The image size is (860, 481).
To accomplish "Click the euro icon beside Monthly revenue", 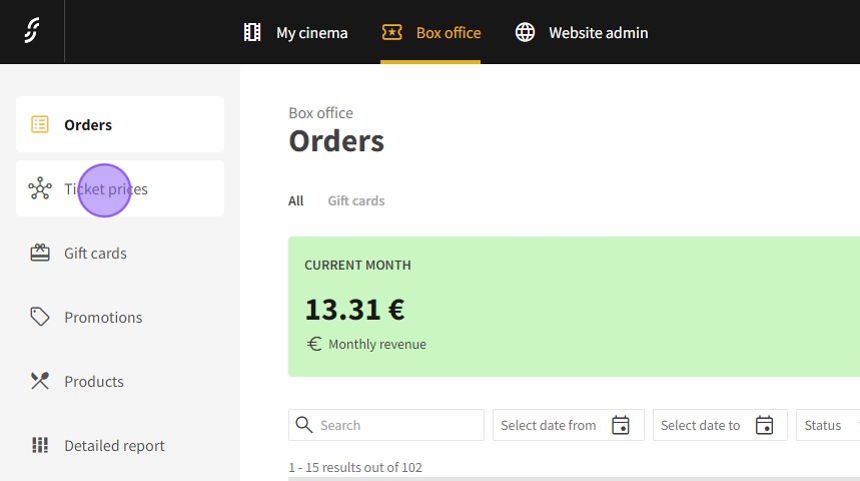I will click(314, 344).
